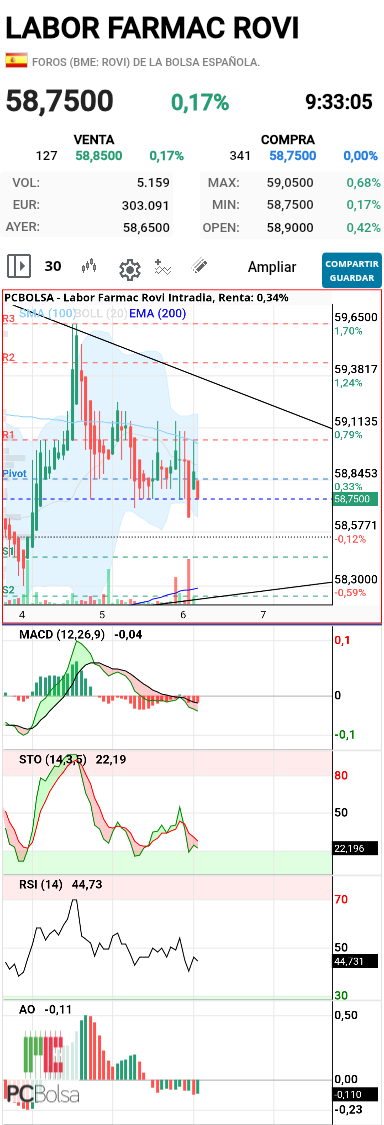Click the chart title PCBOLSA Labor Farmac Rovi Intradia
The height and width of the screenshot is (1125, 384).
pyautogui.click(x=146, y=297)
